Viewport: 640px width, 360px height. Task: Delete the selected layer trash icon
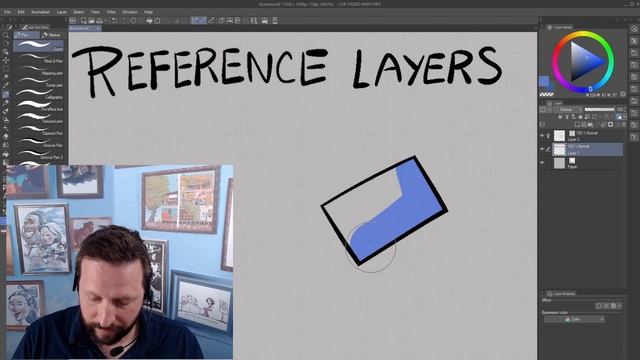pyautogui.click(x=624, y=124)
